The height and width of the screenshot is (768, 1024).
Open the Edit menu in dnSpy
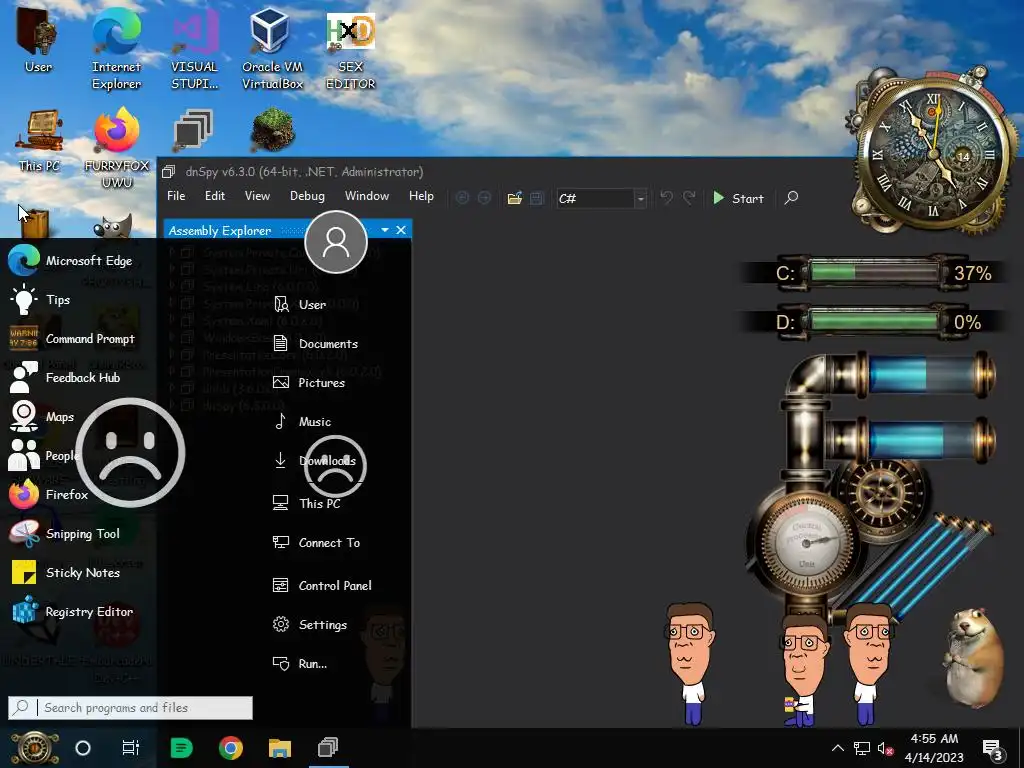(x=214, y=196)
